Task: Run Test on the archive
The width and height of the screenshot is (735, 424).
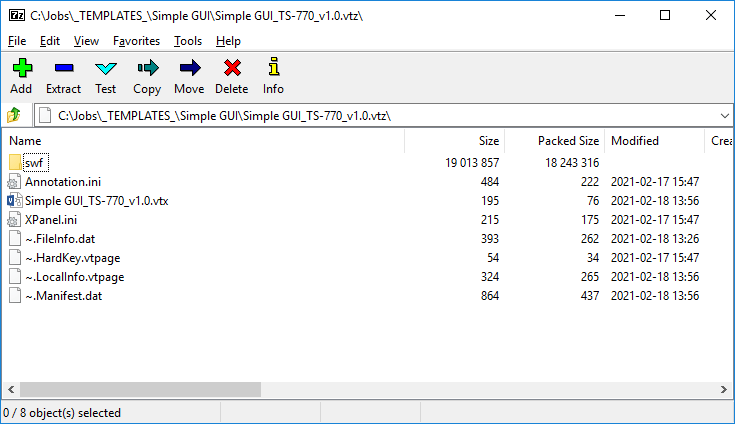Action: 105,69
